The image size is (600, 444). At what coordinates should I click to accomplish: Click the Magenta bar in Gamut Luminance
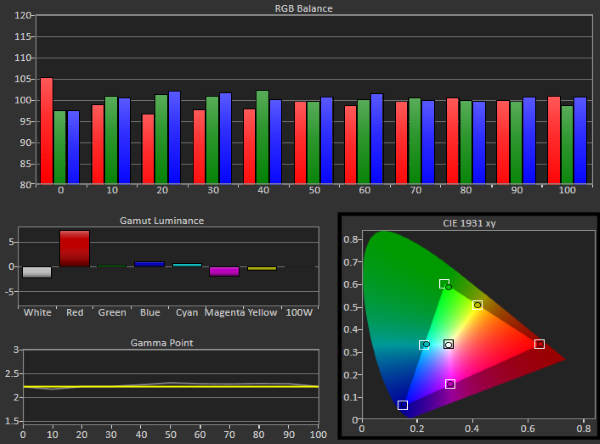224,271
